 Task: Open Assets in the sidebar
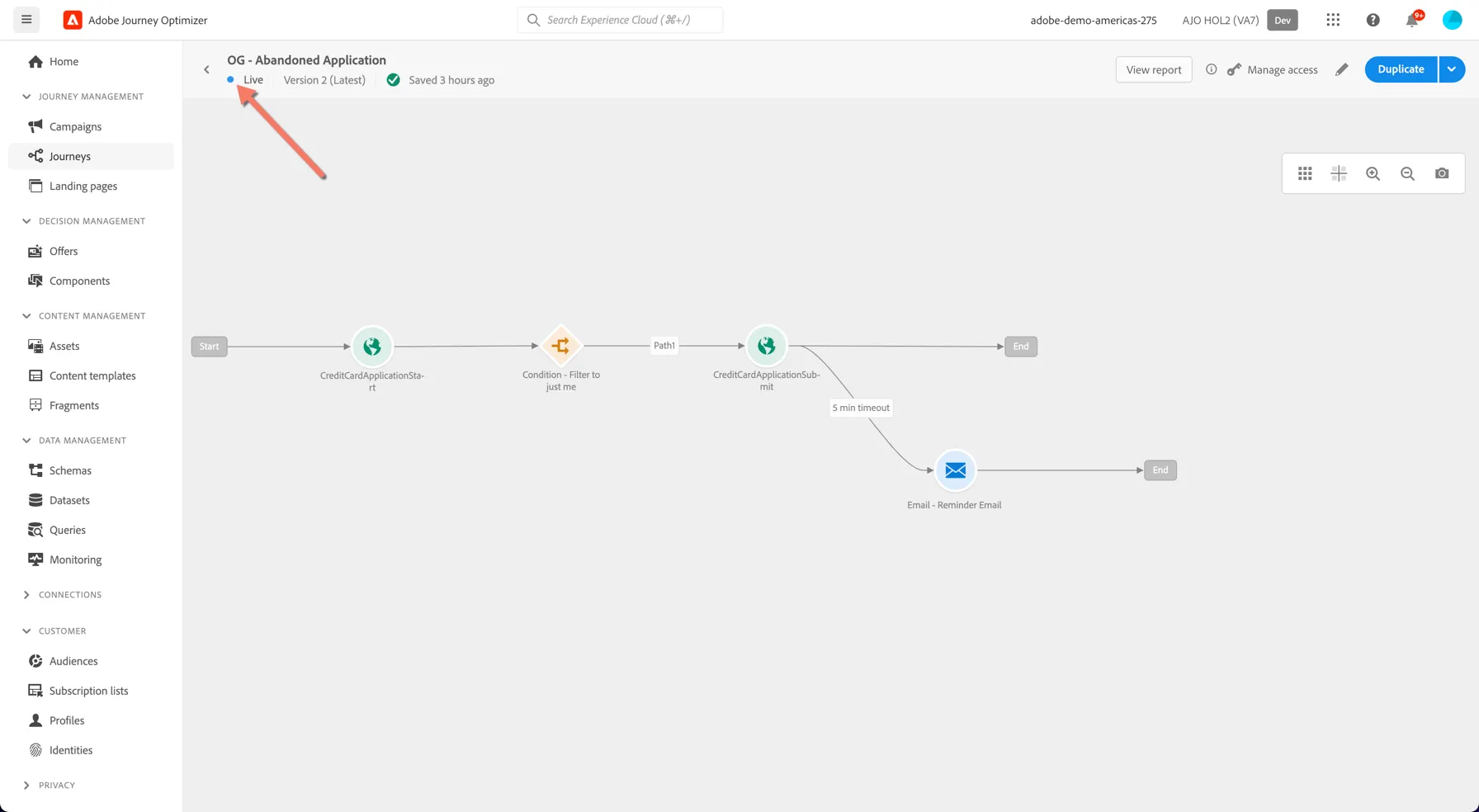pos(91,346)
